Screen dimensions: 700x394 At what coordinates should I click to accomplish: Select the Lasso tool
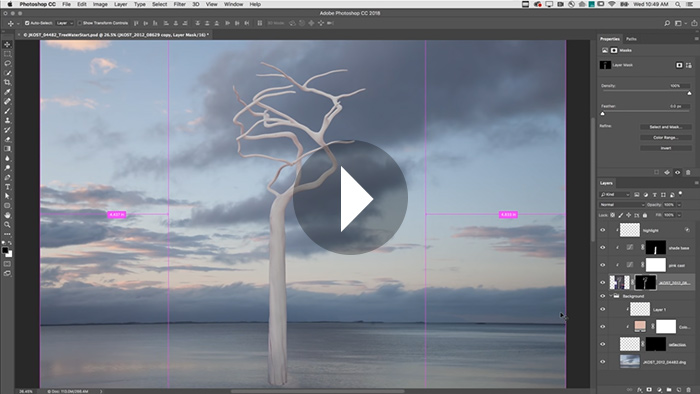(x=7, y=63)
